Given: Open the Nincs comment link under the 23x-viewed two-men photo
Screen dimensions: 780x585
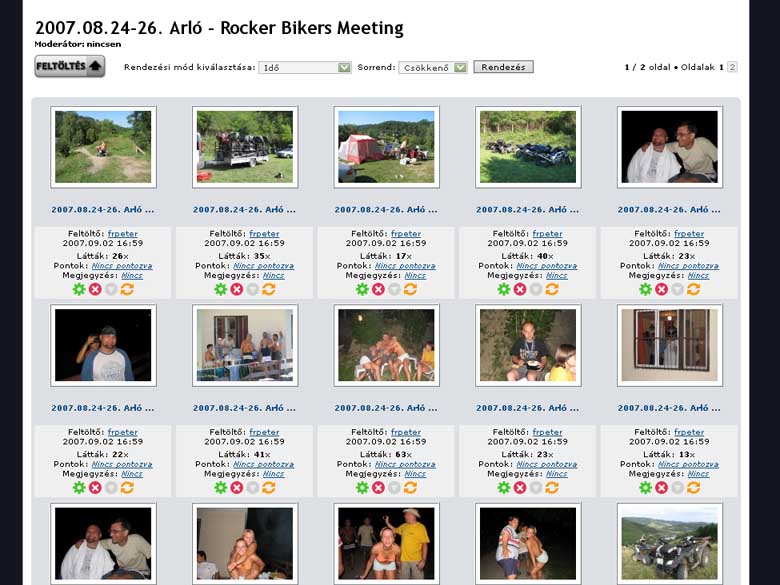Looking at the screenshot, I should pyautogui.click(x=698, y=275).
